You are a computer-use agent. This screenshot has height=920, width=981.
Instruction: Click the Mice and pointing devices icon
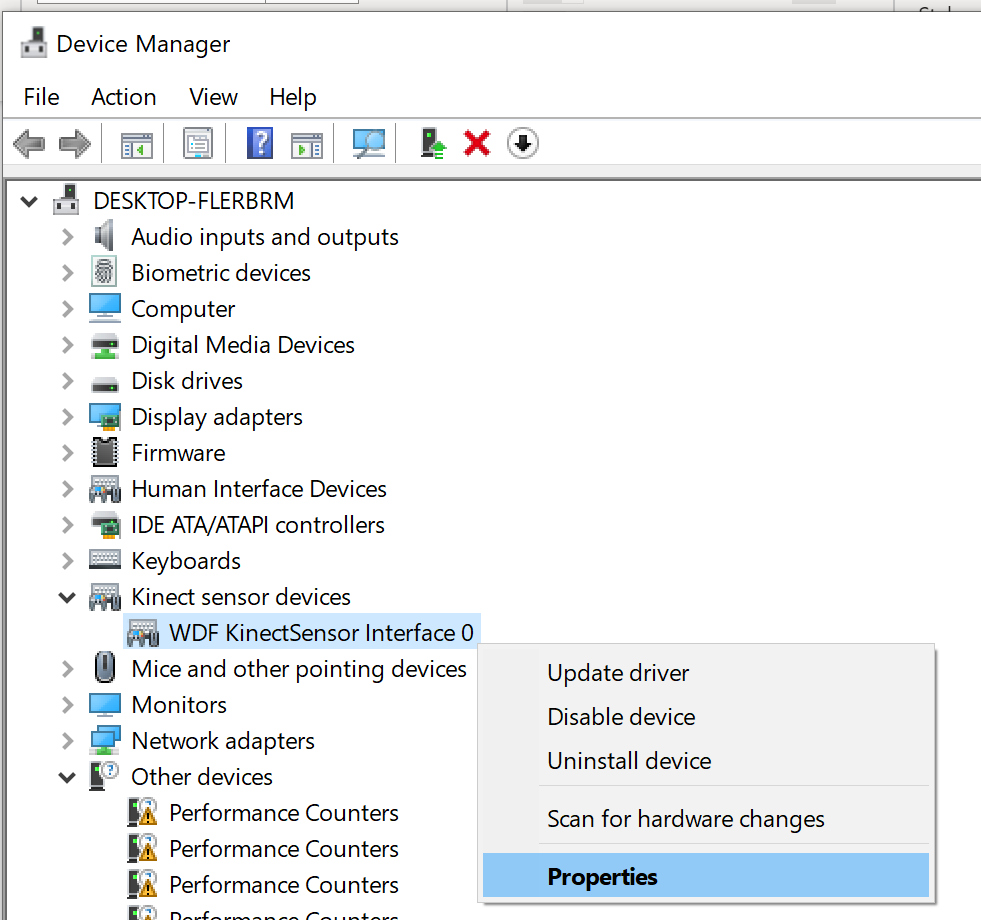(x=104, y=667)
